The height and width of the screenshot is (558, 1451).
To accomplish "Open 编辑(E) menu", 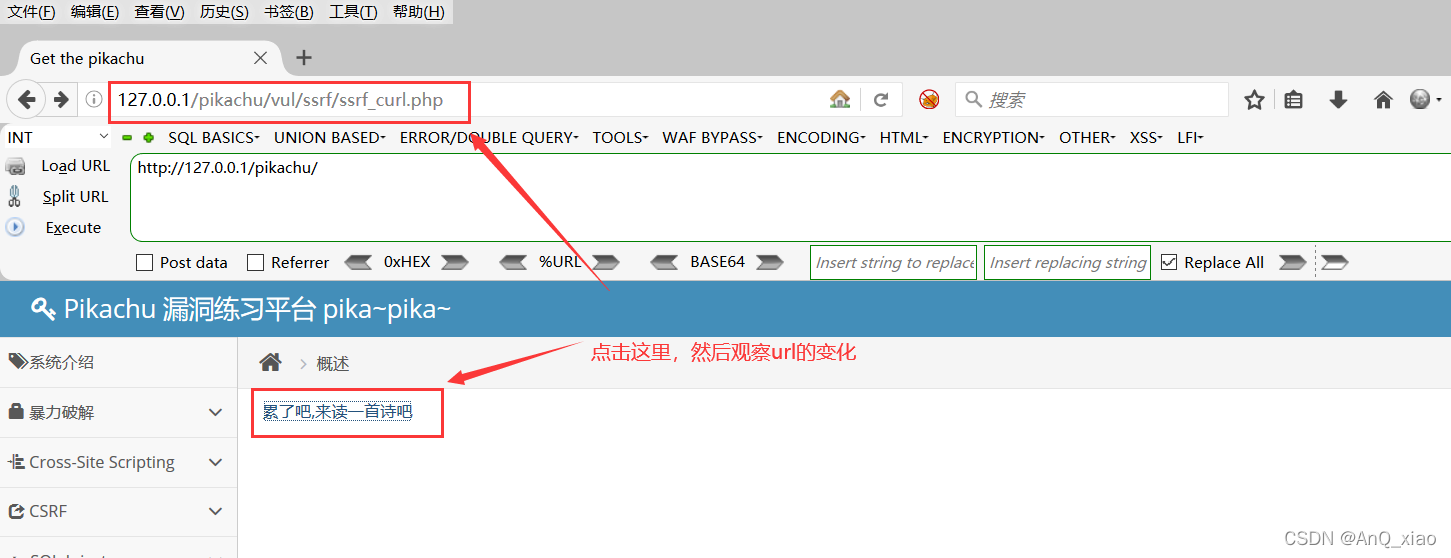I will (95, 12).
